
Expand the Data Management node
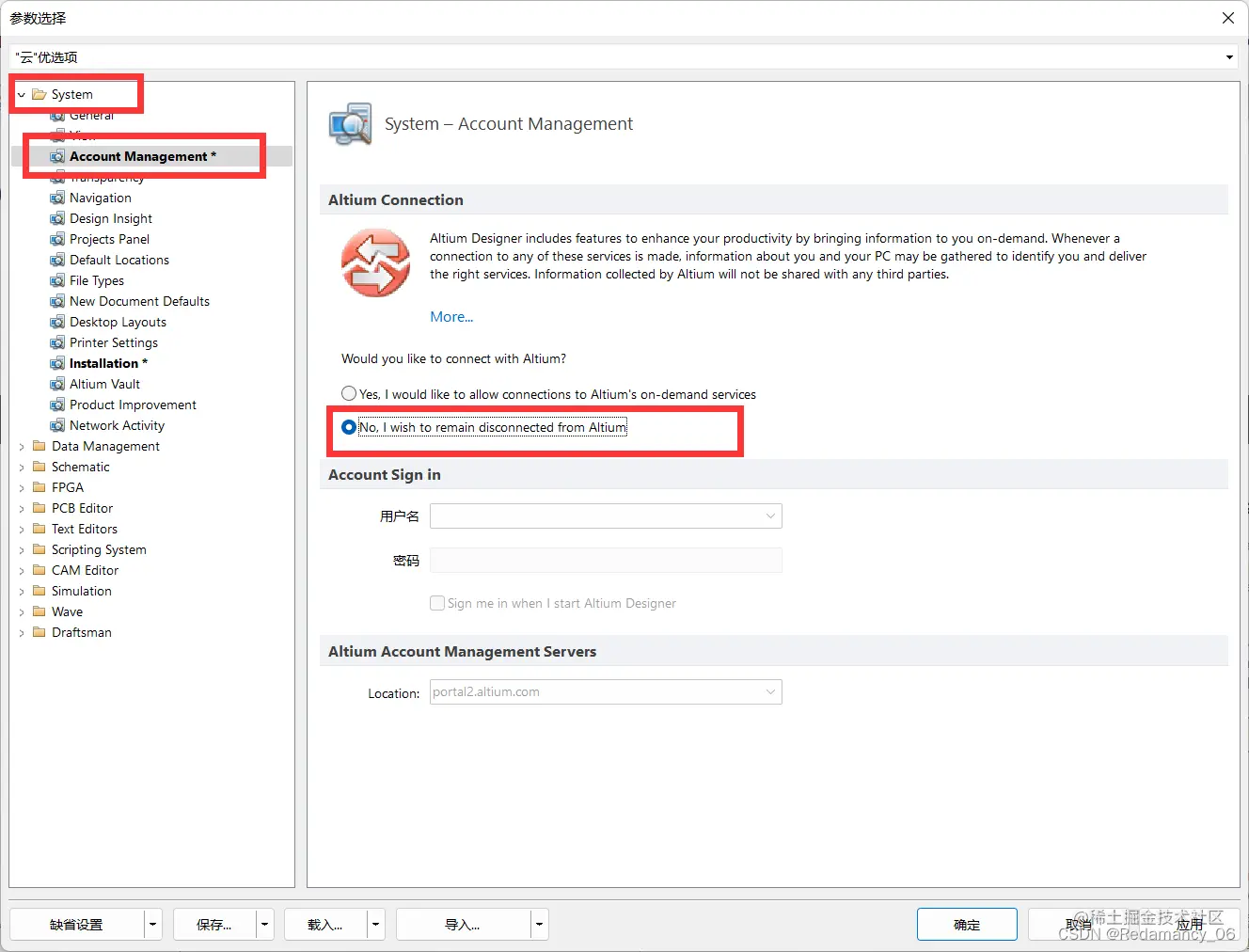pyautogui.click(x=22, y=447)
